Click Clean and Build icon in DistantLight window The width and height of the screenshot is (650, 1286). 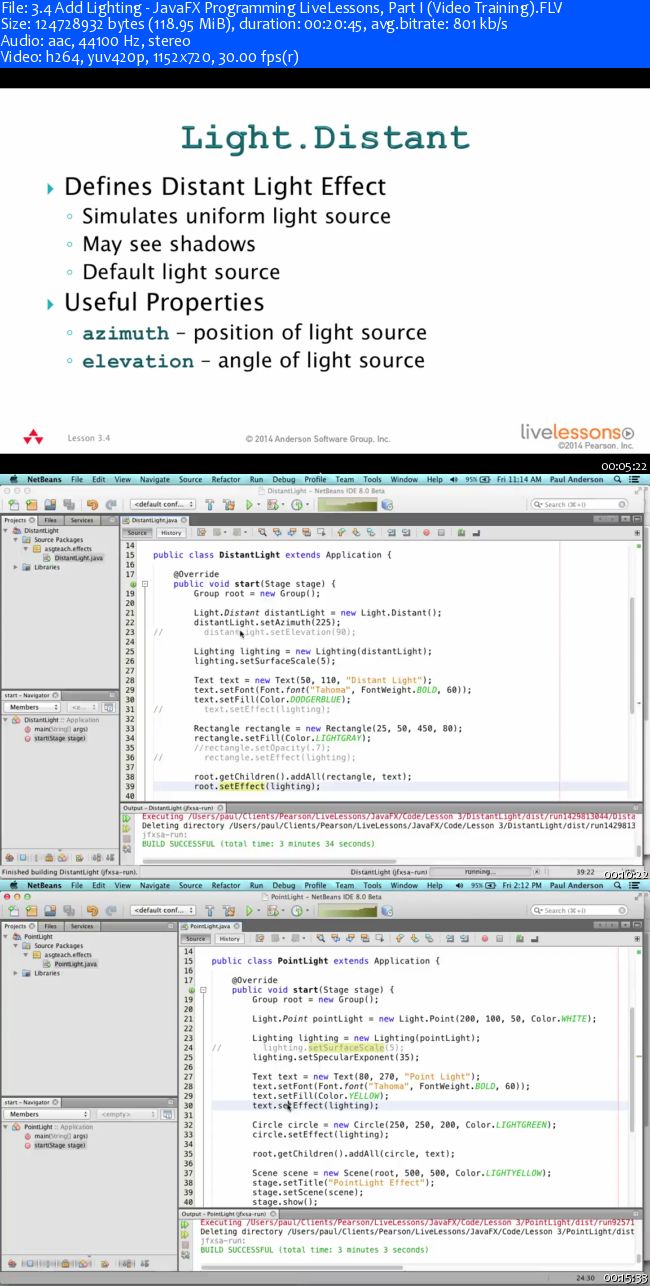click(x=230, y=505)
